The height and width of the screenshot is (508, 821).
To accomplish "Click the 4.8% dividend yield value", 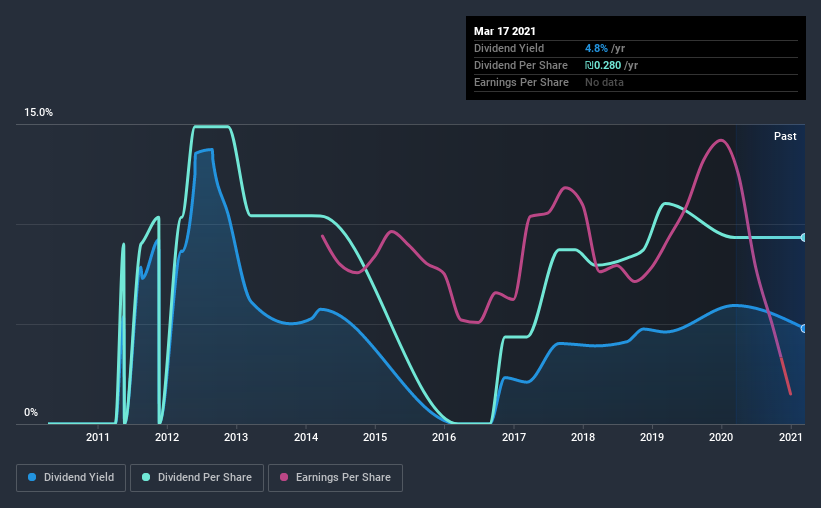I will tap(596, 48).
